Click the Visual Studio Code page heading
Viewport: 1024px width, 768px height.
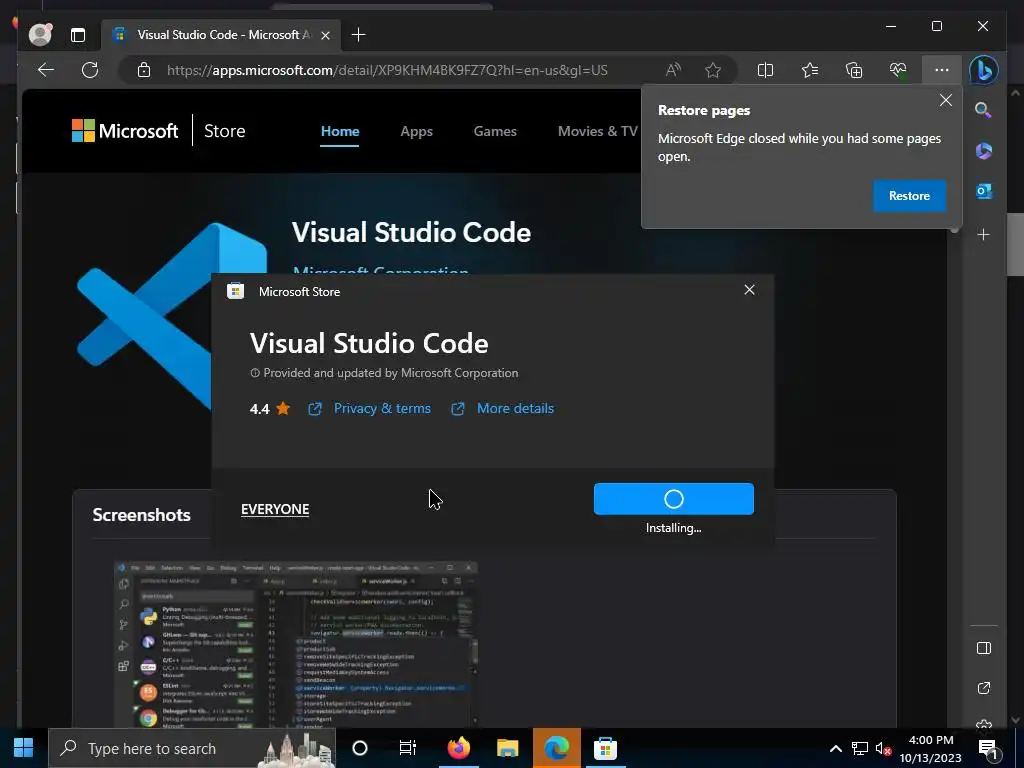click(x=411, y=232)
